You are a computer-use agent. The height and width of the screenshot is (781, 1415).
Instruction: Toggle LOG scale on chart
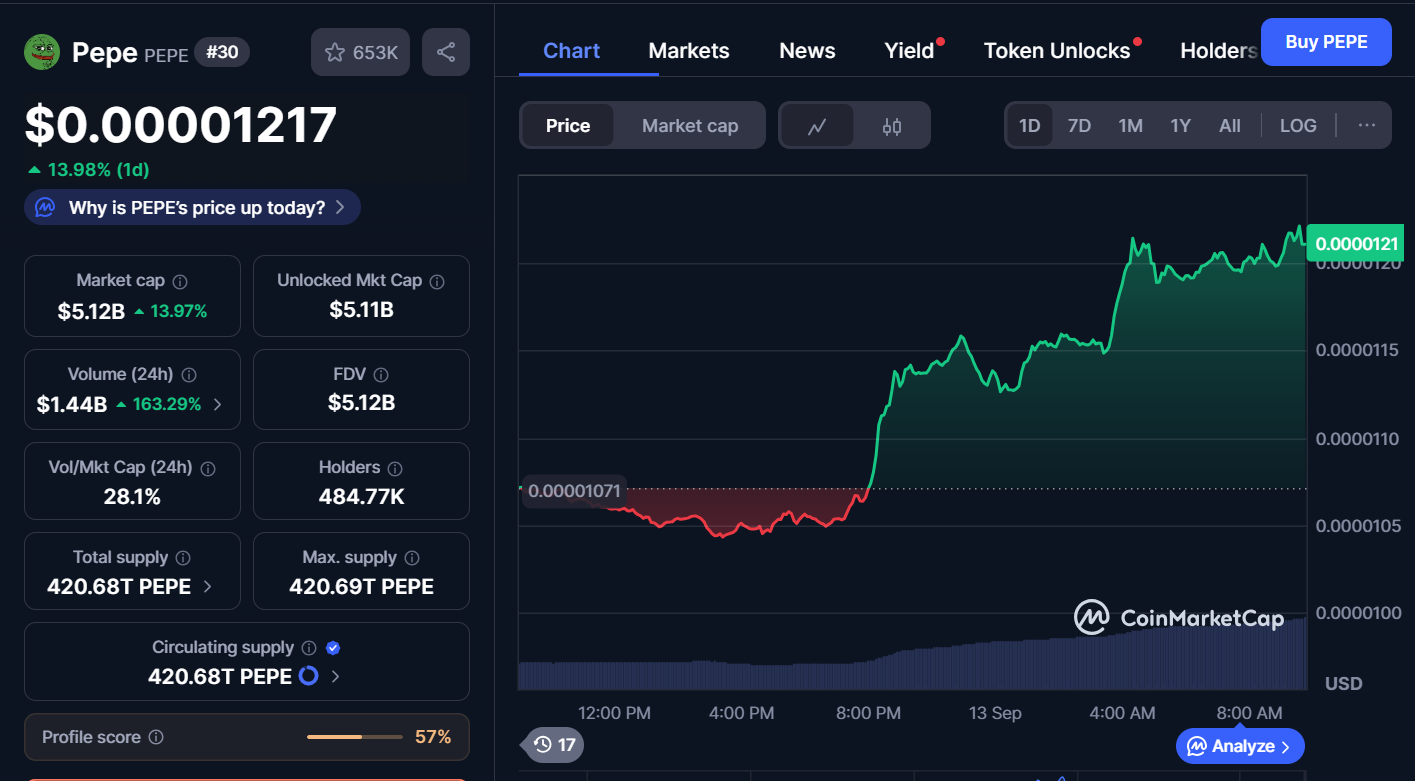tap(1298, 126)
